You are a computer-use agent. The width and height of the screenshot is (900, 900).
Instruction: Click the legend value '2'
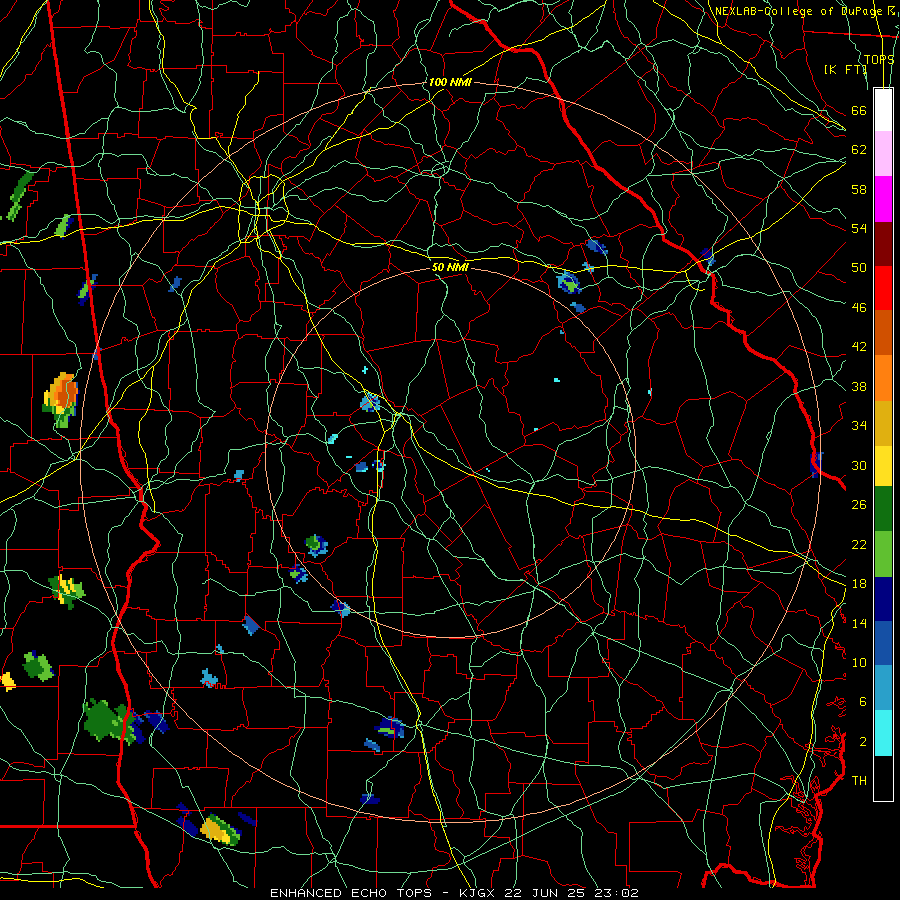[x=862, y=742]
